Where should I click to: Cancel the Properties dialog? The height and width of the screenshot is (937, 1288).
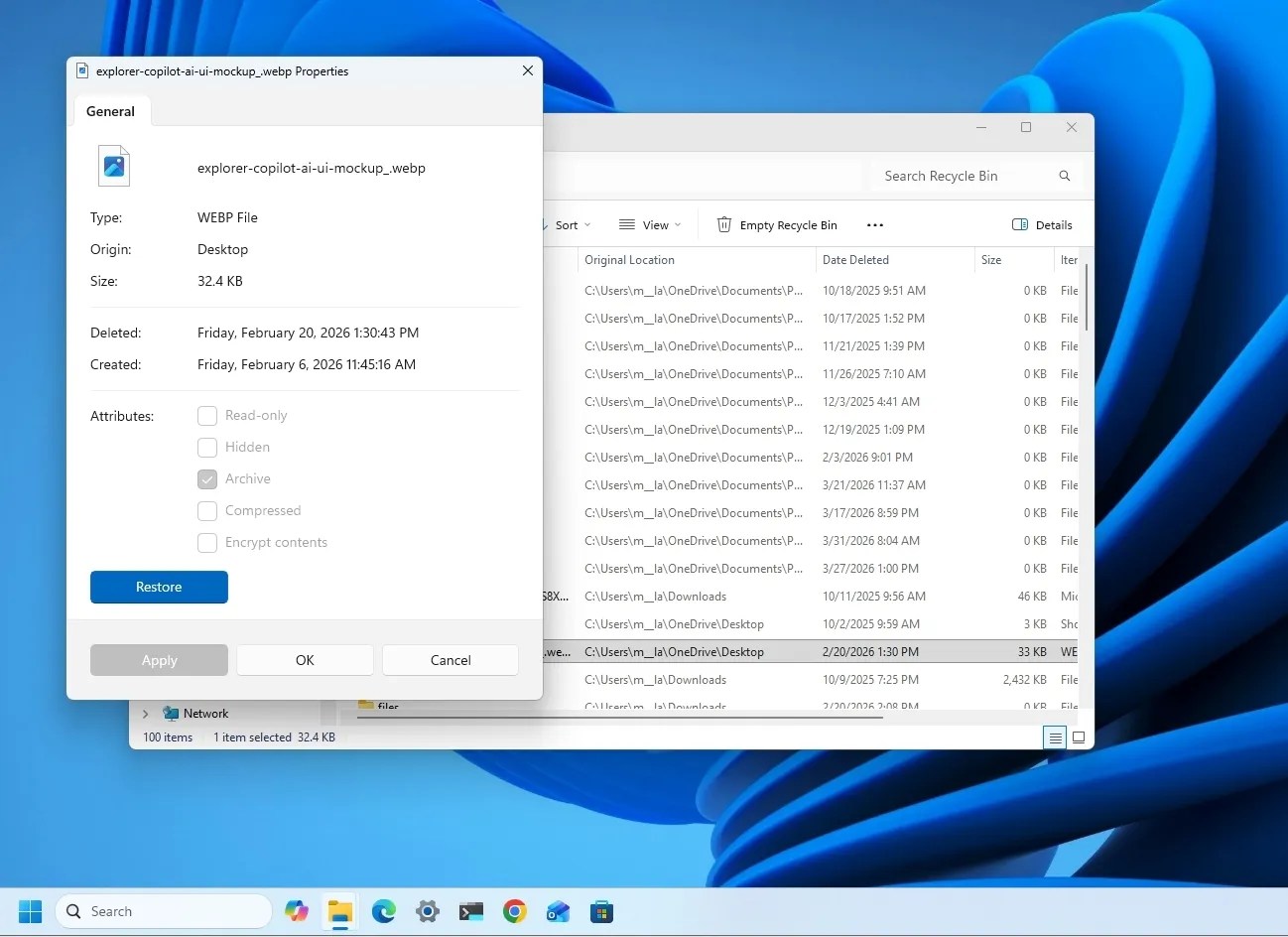point(451,660)
